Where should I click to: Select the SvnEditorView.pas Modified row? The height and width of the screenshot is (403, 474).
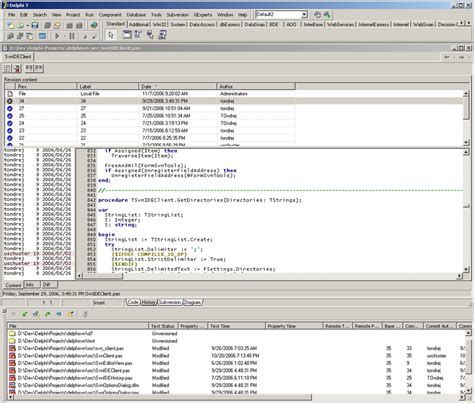click(x=236, y=363)
